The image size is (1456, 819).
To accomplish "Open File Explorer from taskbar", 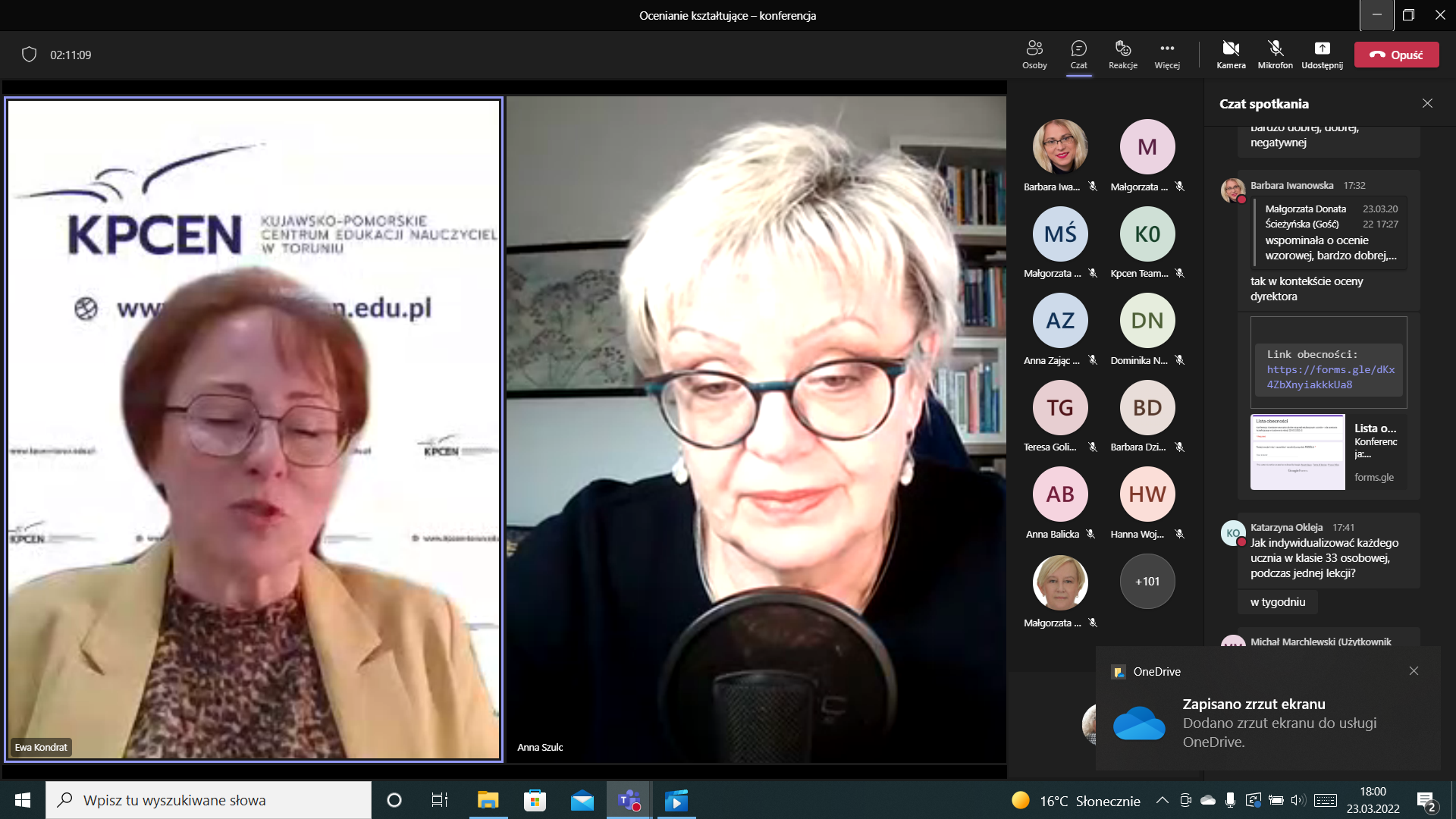I will 488,800.
